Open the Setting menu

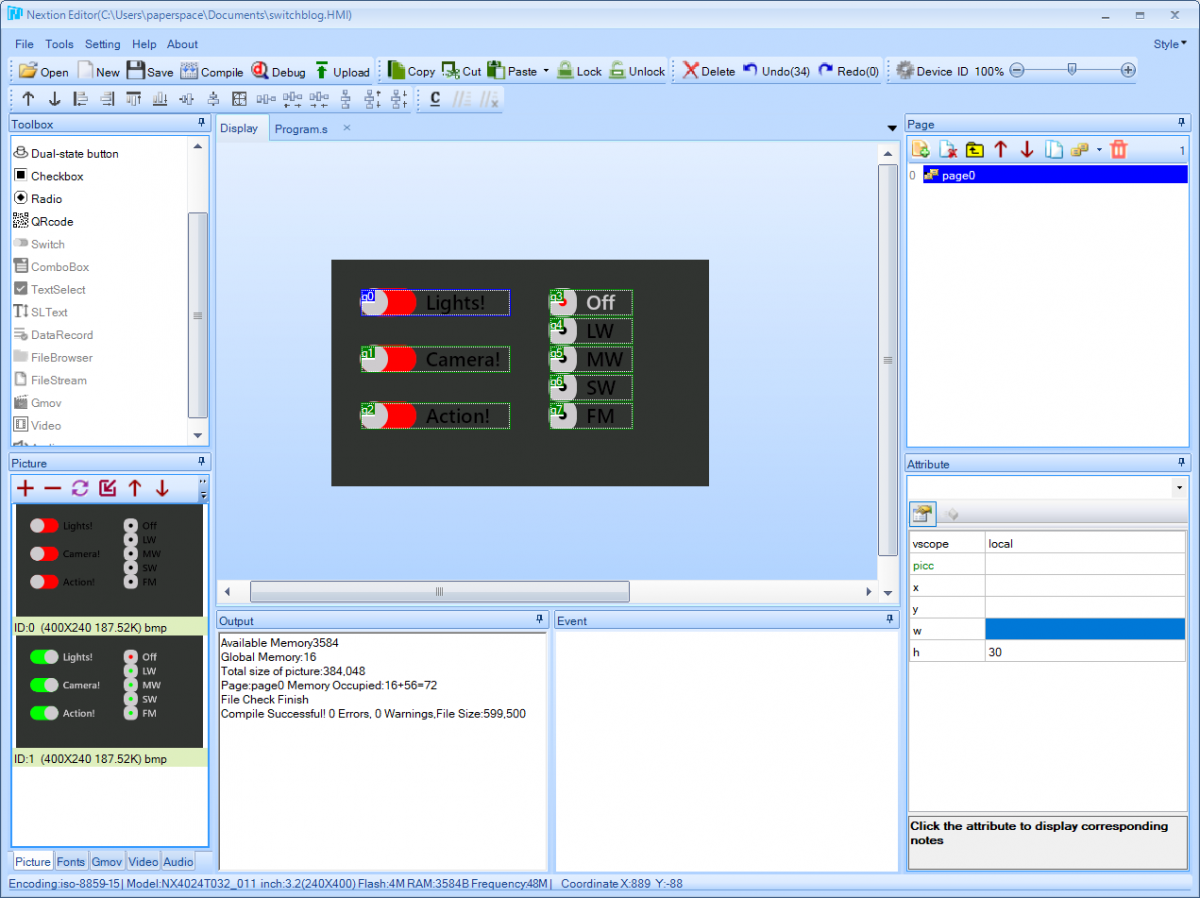click(x=102, y=44)
